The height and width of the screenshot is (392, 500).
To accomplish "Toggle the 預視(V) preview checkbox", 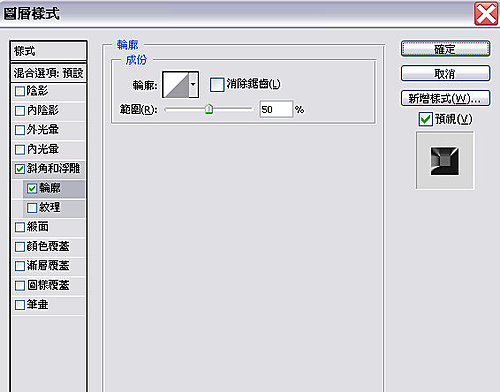I will pos(426,119).
